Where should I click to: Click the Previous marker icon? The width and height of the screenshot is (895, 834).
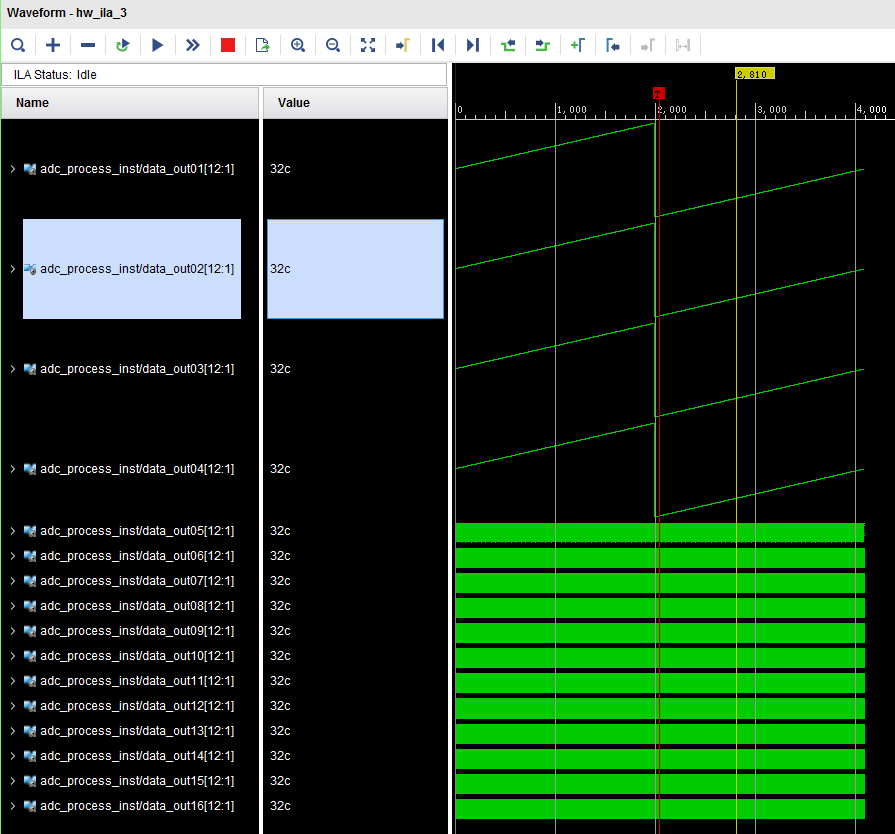click(x=613, y=45)
